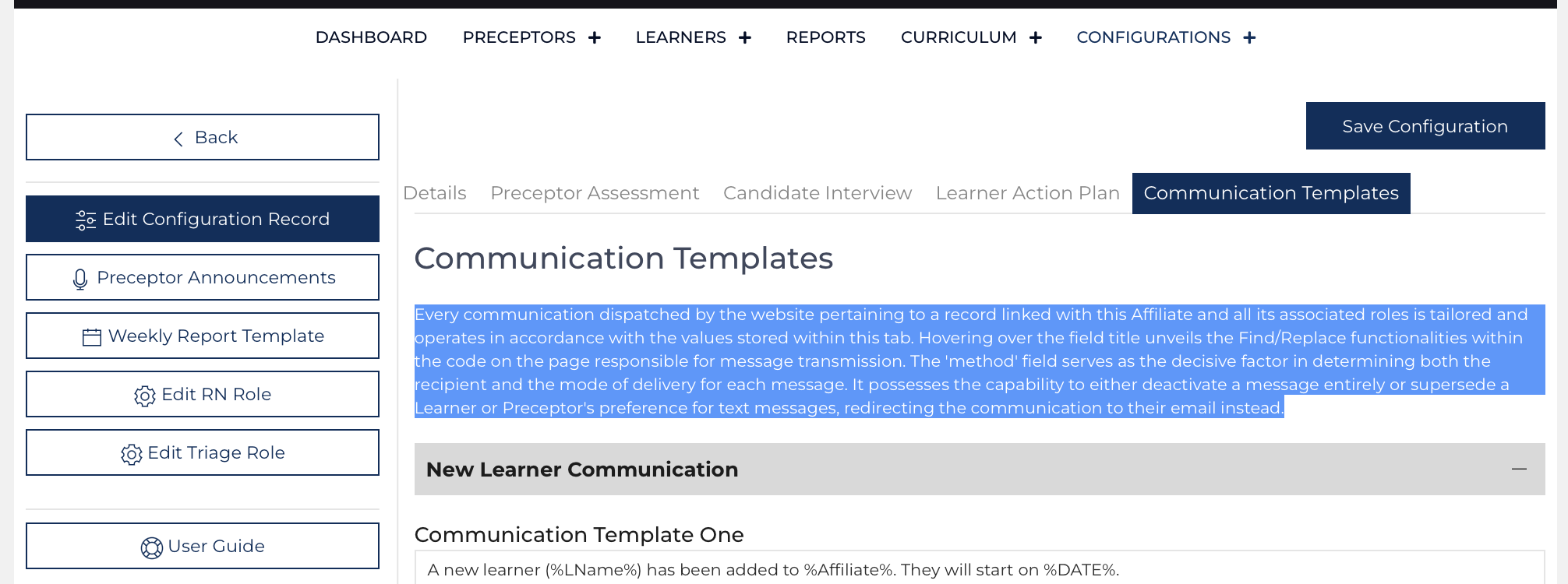The image size is (1568, 584).
Task: Click the calendar icon on Weekly Report Template
Action: (91, 336)
